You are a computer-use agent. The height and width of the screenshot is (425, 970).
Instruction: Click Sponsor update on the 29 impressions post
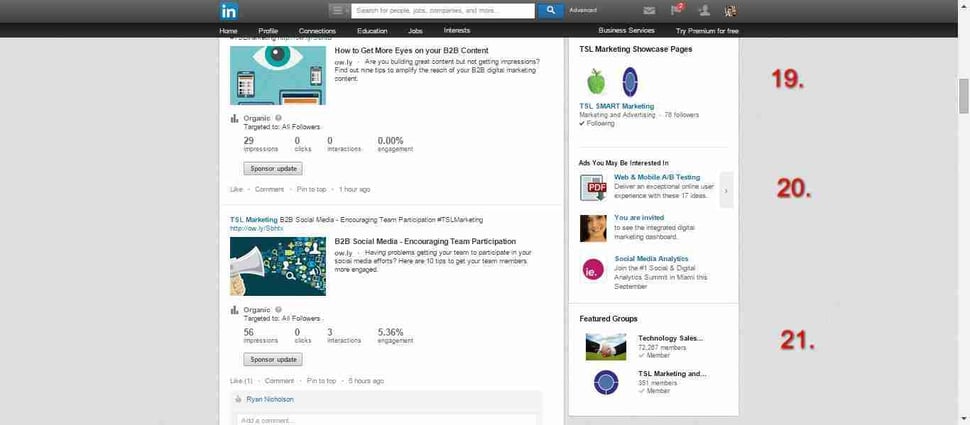tap(273, 168)
